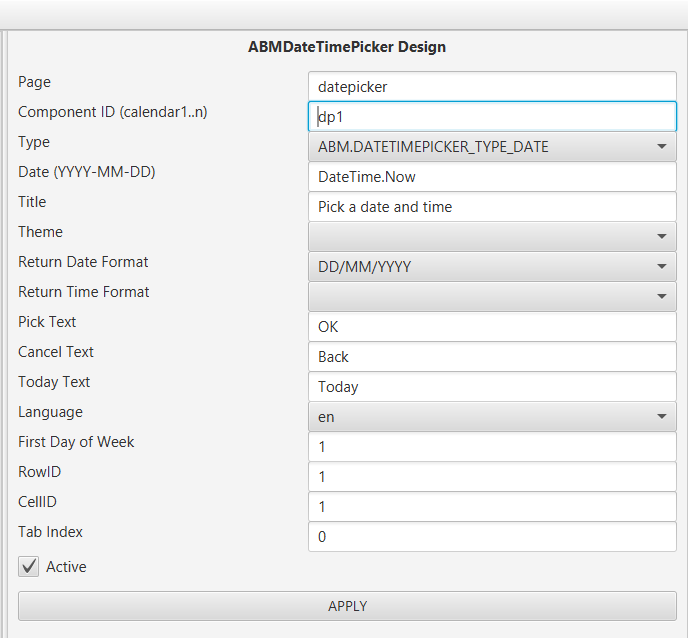Image resolution: width=688 pixels, height=638 pixels.
Task: Click the Pick Text field with OK
Action: click(491, 327)
